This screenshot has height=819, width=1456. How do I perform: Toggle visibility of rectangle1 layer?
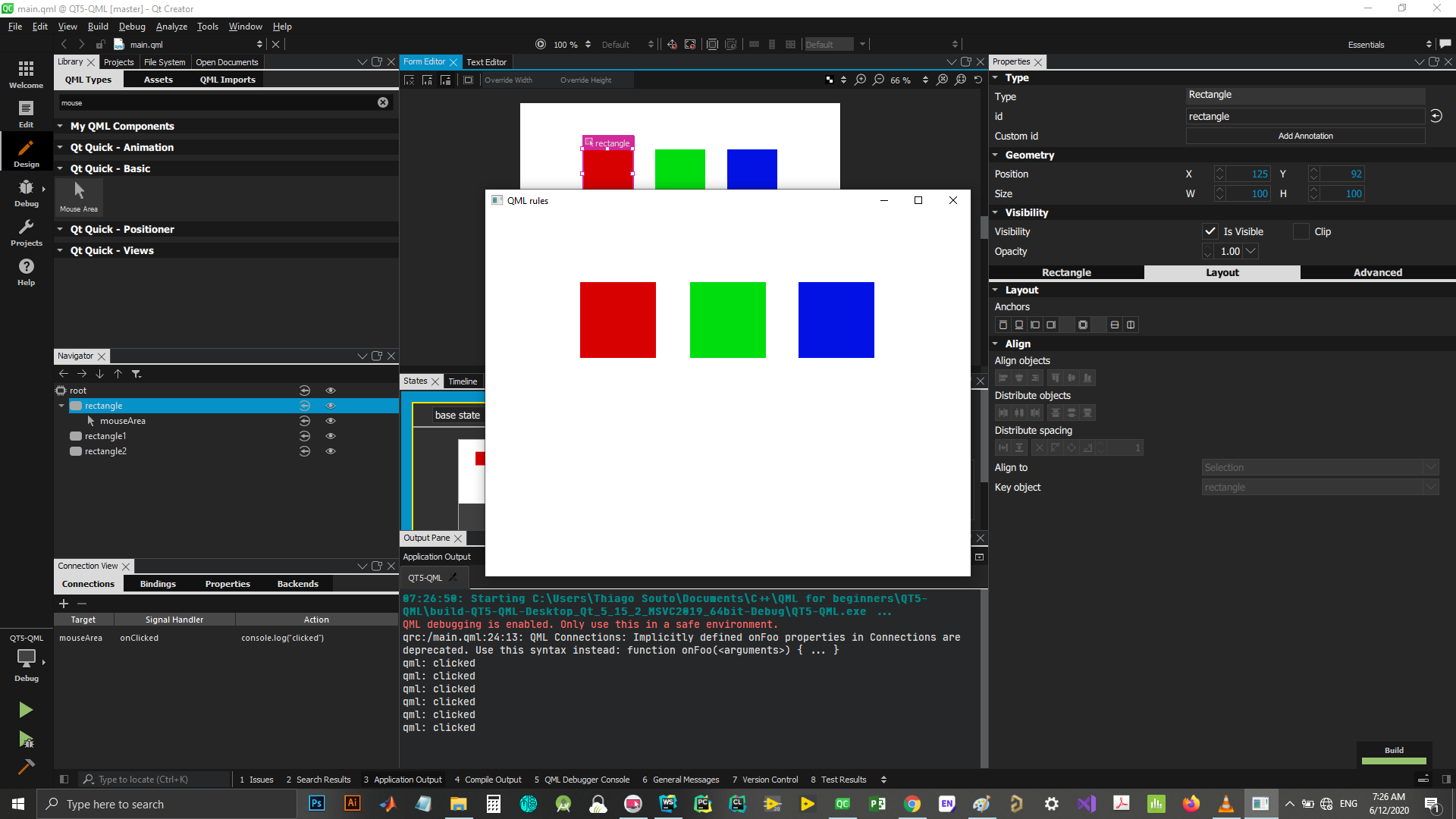(x=331, y=435)
